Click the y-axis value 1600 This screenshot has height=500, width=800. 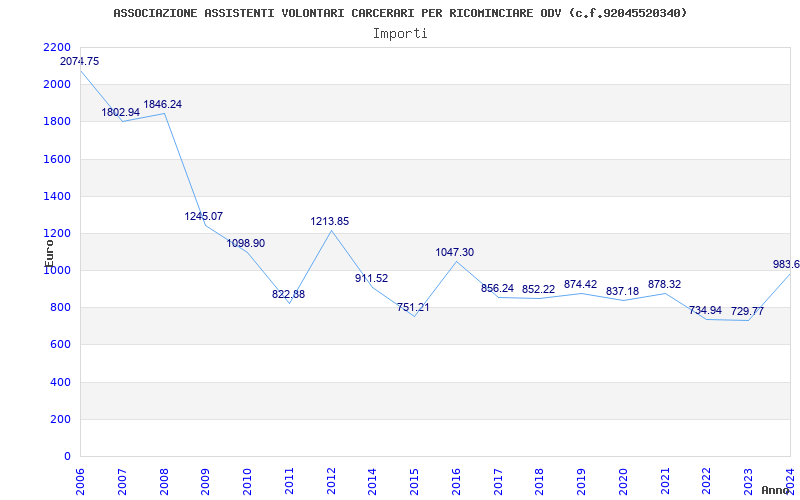[x=57, y=159]
